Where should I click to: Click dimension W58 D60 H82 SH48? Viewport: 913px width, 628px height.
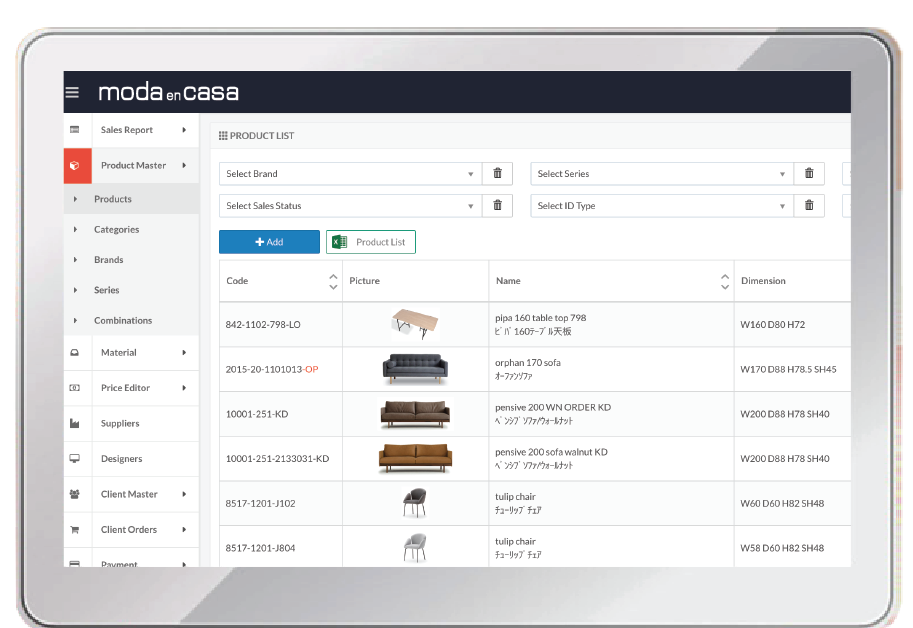click(x=782, y=548)
